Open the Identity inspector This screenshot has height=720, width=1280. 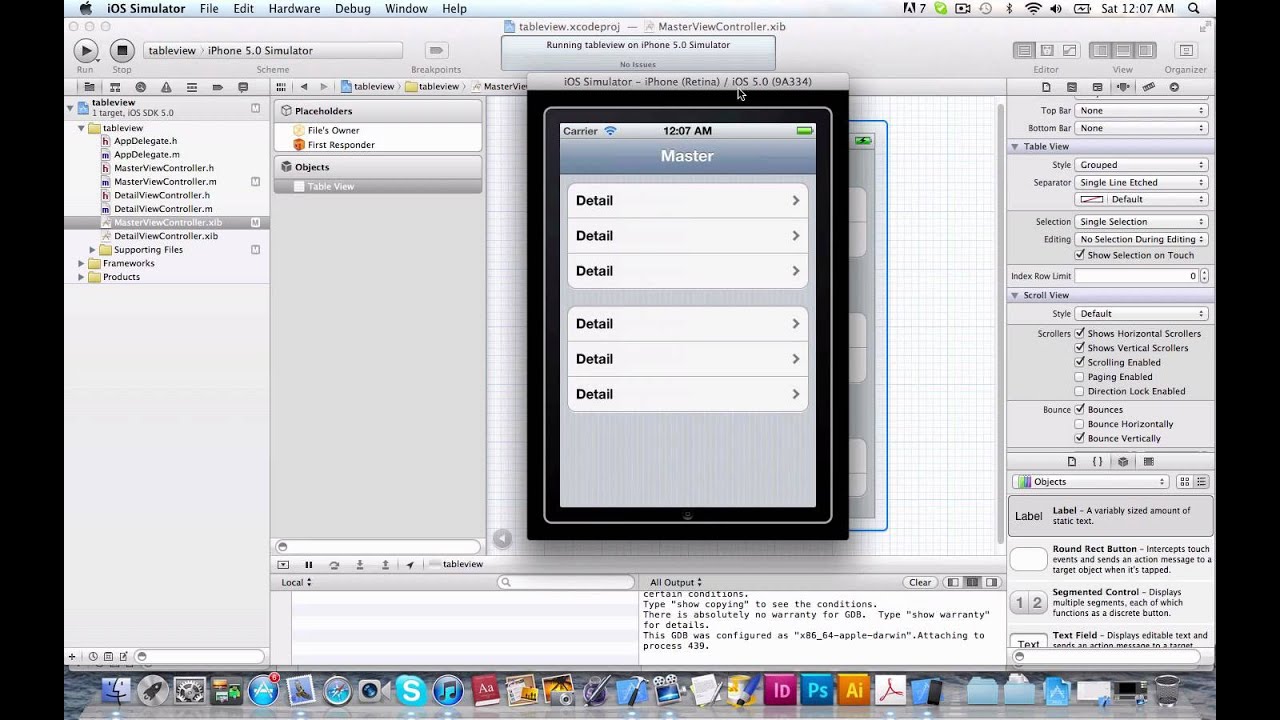[x=1098, y=87]
